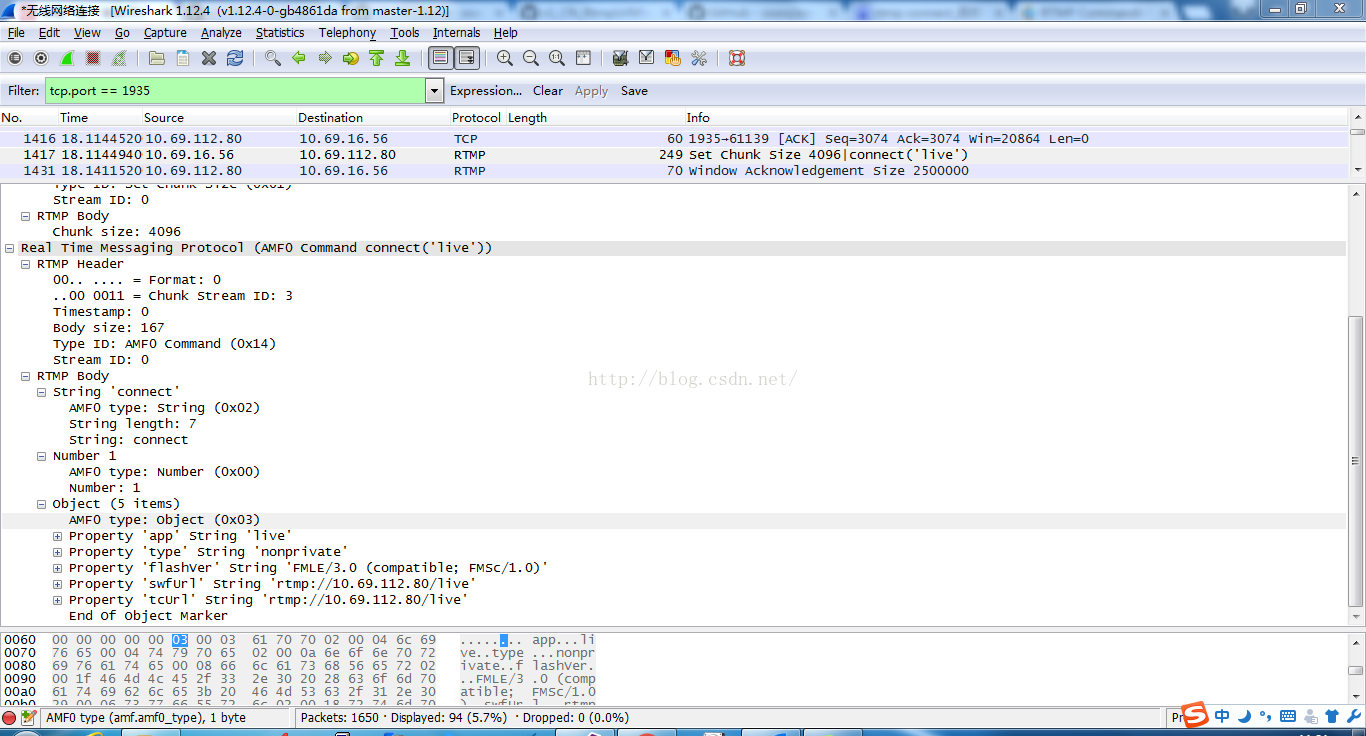Toggle Sogou Chinese/English 中 mode
Viewport: 1366px width, 736px height.
point(1222,717)
